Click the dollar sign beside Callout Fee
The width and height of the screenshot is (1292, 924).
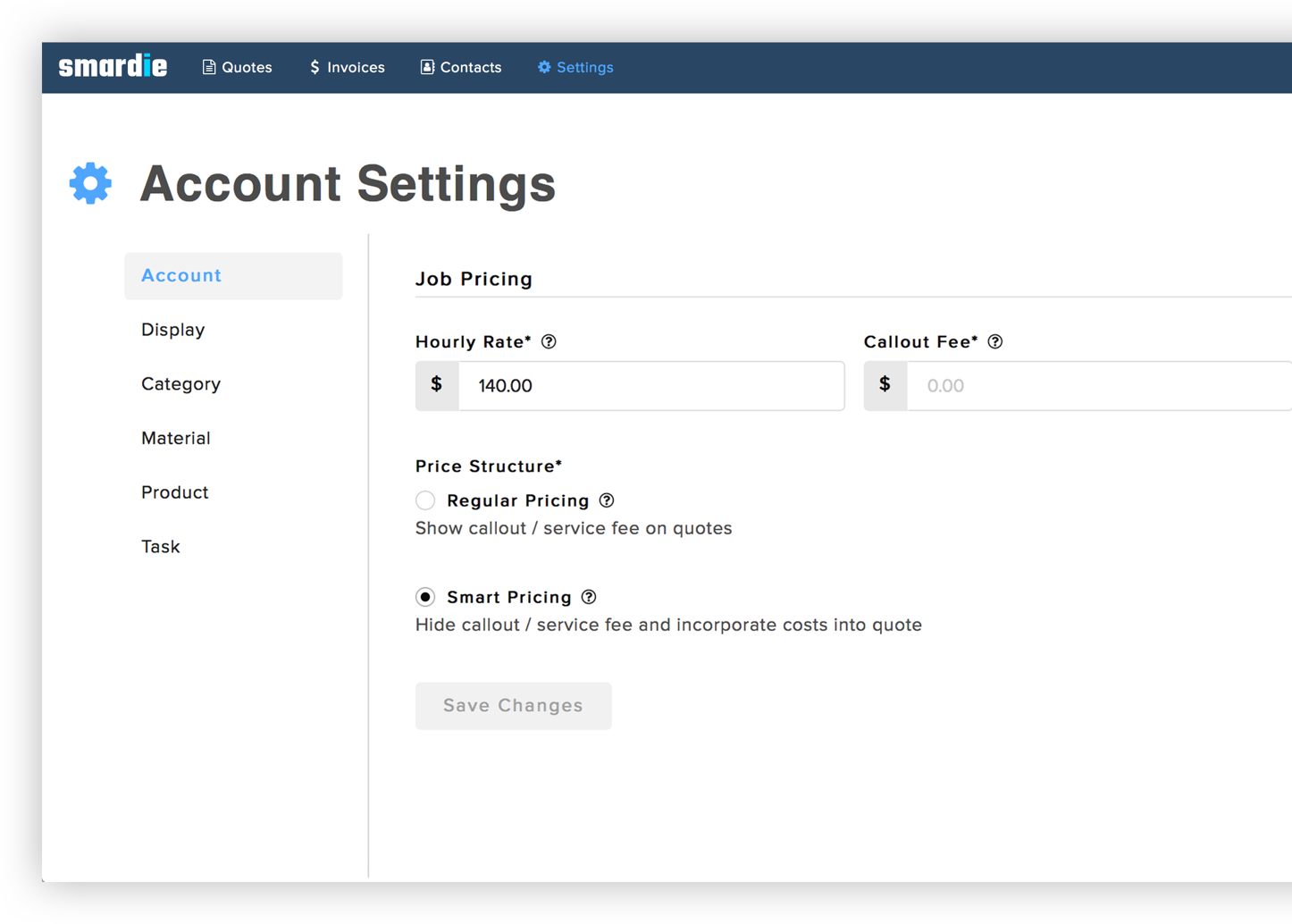(885, 385)
